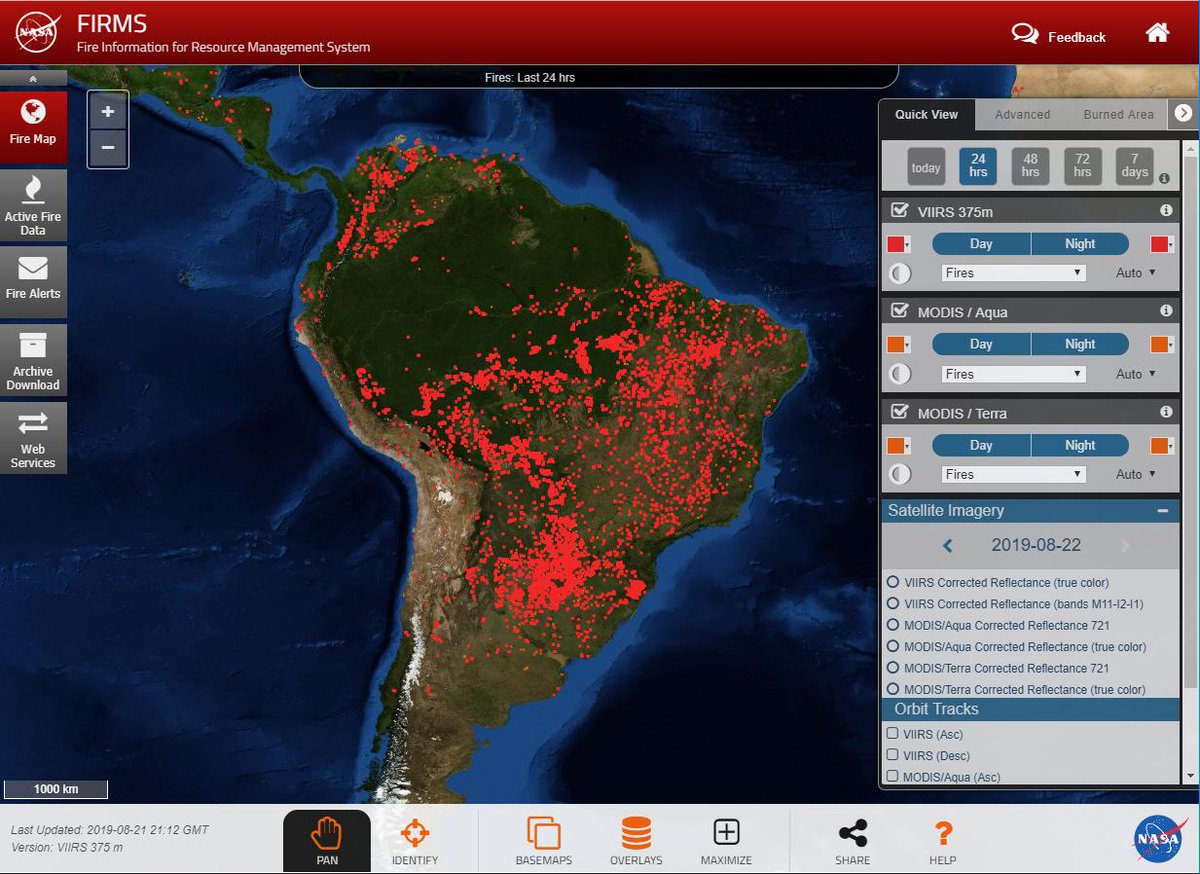Screen dimensions: 1200x874
Task: Select the 48 hrs time range
Action: pyautogui.click(x=1030, y=166)
